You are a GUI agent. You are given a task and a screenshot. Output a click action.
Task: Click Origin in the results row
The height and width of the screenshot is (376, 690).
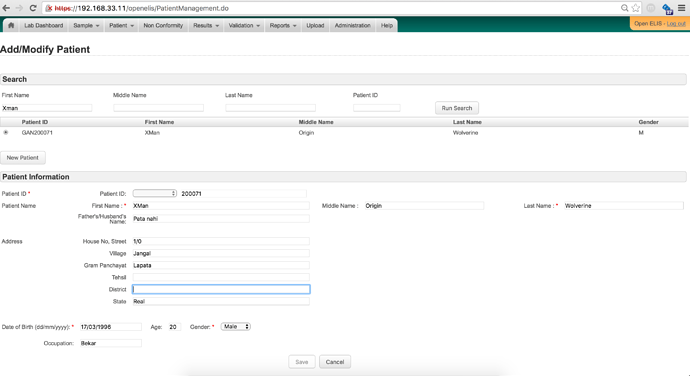(x=306, y=133)
